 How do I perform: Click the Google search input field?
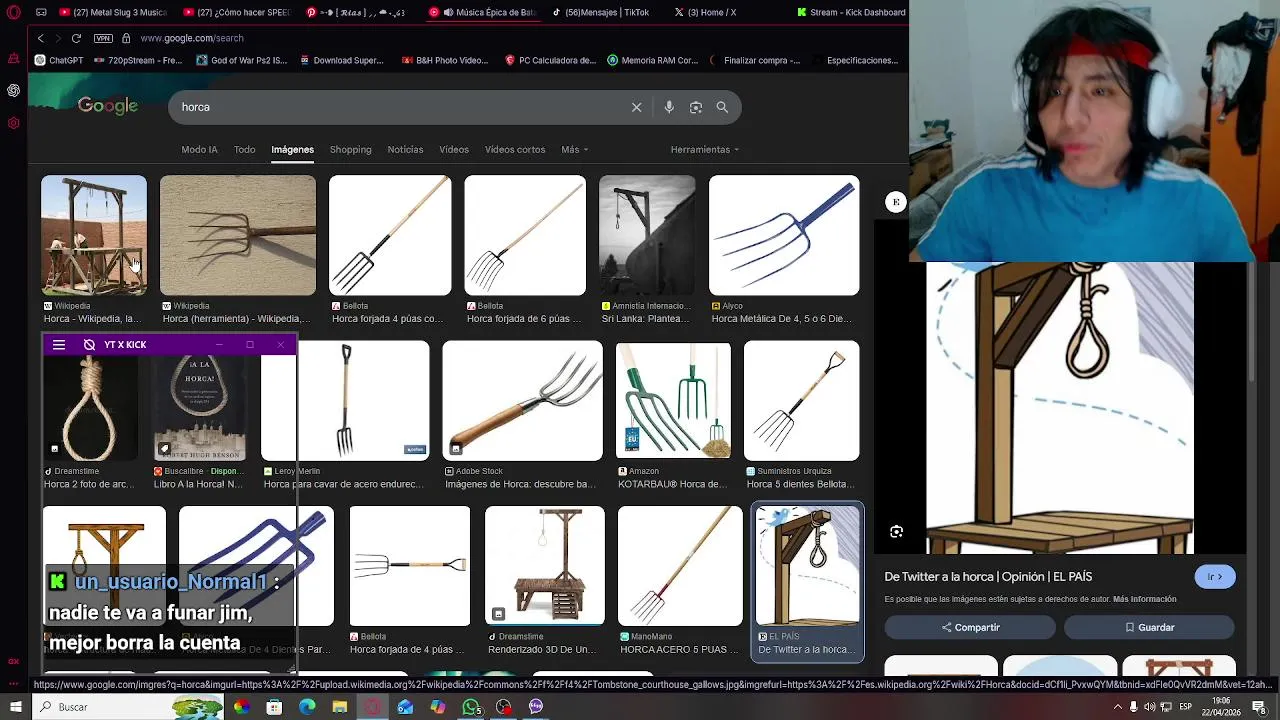[400, 107]
